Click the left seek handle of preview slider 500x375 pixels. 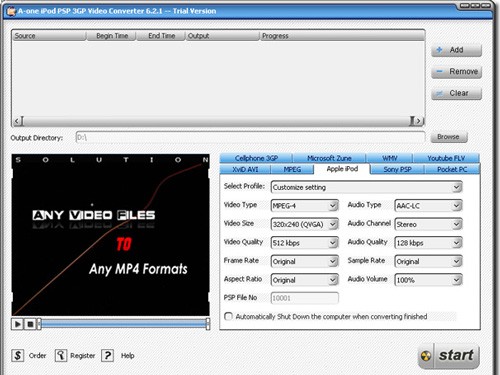tap(39, 324)
